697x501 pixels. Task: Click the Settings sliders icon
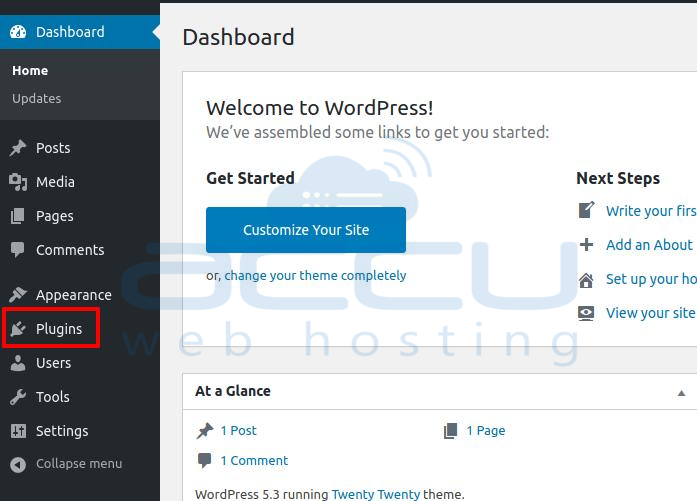click(18, 431)
